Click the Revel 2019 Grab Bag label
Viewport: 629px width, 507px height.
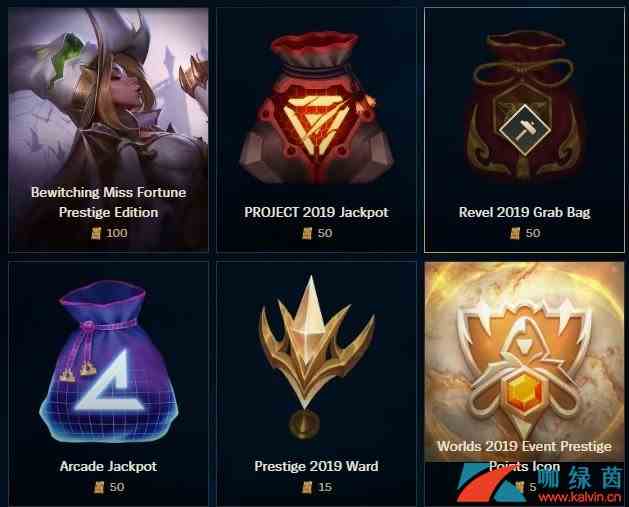(x=524, y=212)
